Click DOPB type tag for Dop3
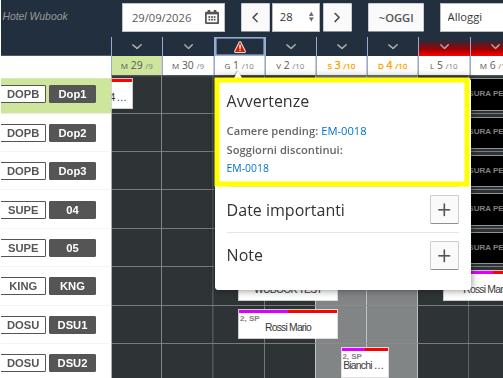Viewport: 503px width, 378px height. 23,171
